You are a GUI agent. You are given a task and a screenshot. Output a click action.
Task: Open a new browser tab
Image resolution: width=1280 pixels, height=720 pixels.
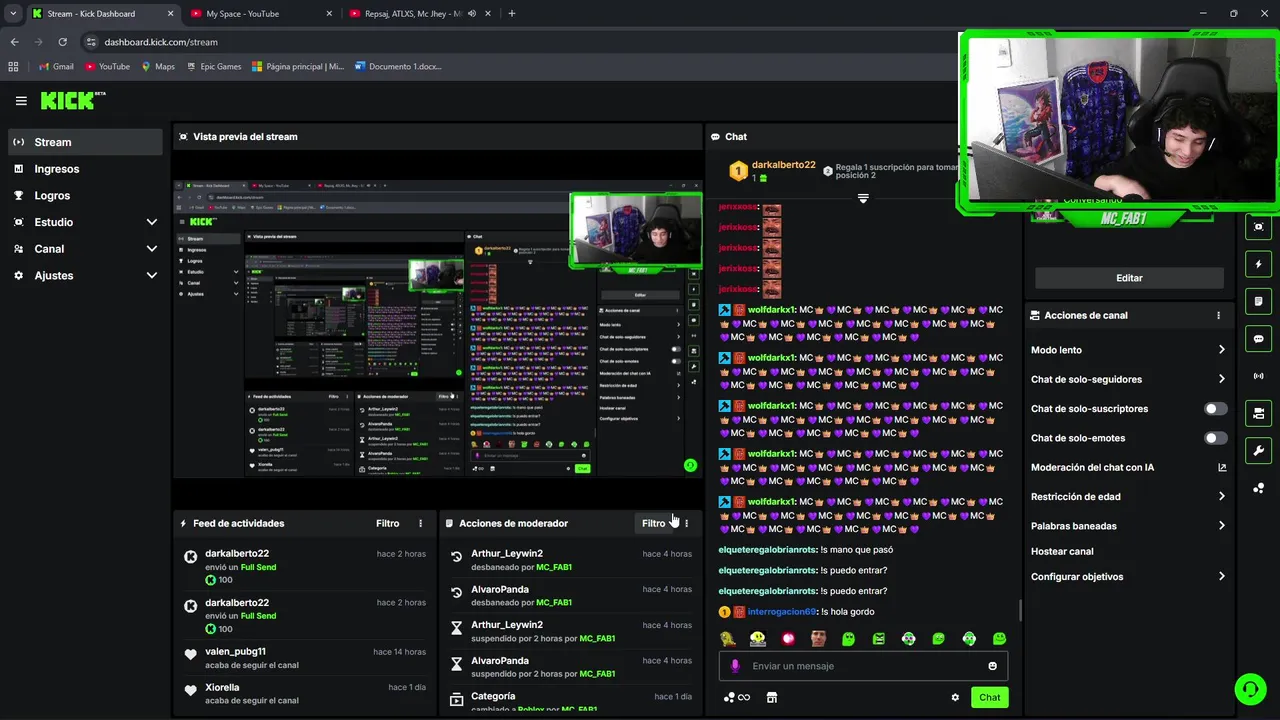point(512,14)
